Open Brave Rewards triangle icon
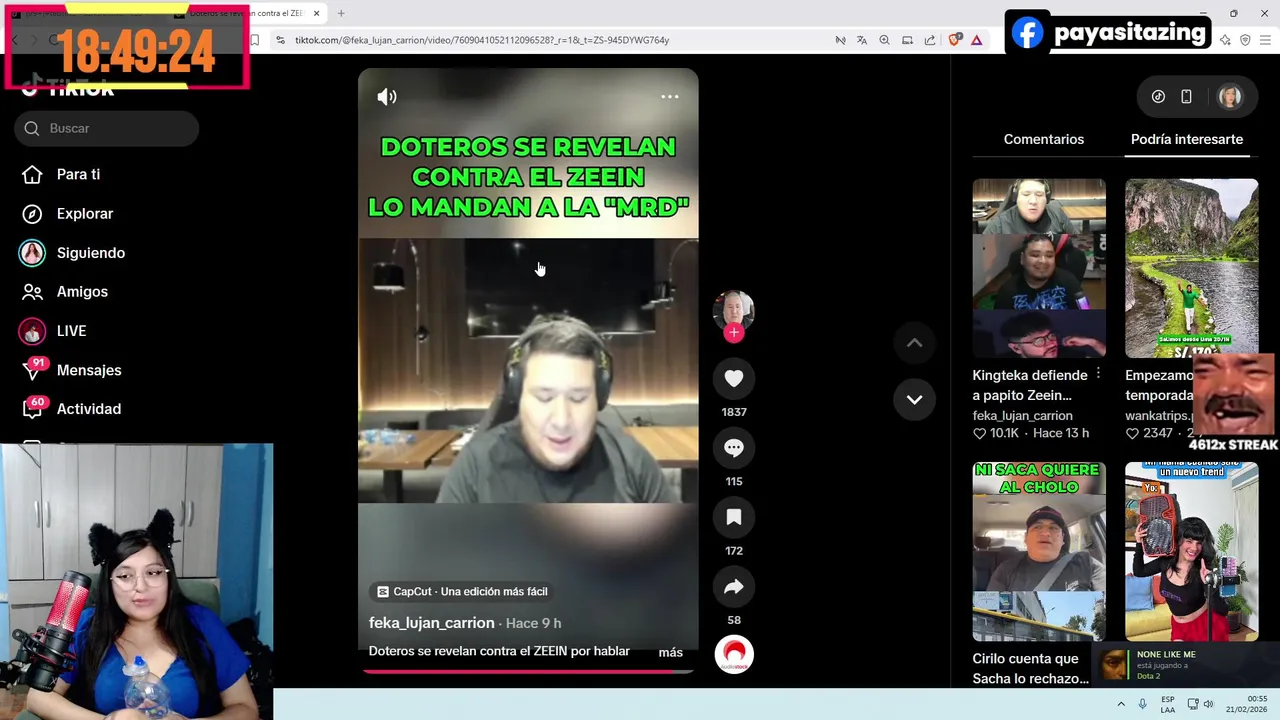 tap(976, 40)
